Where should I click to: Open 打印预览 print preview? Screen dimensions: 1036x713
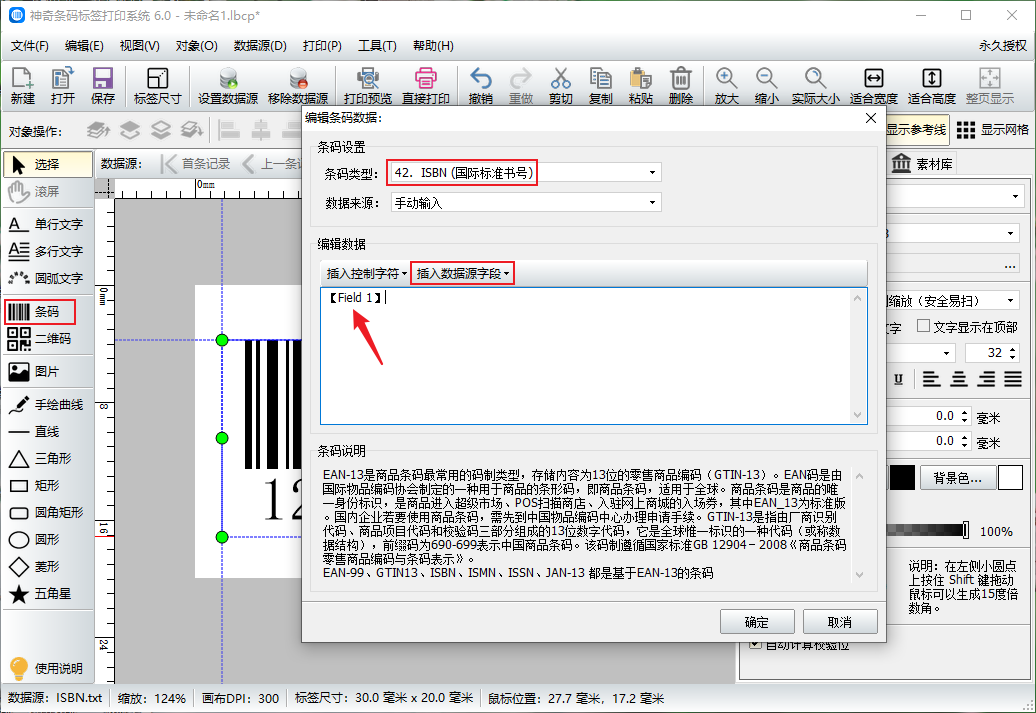click(367, 86)
